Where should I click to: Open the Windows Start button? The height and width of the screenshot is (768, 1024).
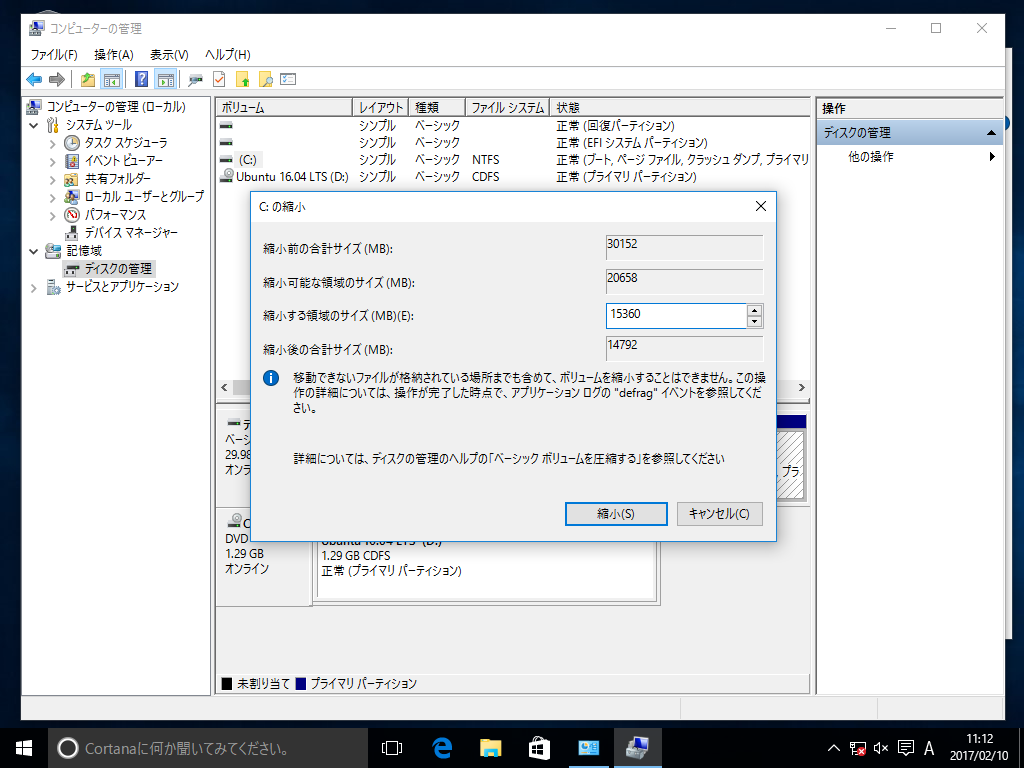24,748
